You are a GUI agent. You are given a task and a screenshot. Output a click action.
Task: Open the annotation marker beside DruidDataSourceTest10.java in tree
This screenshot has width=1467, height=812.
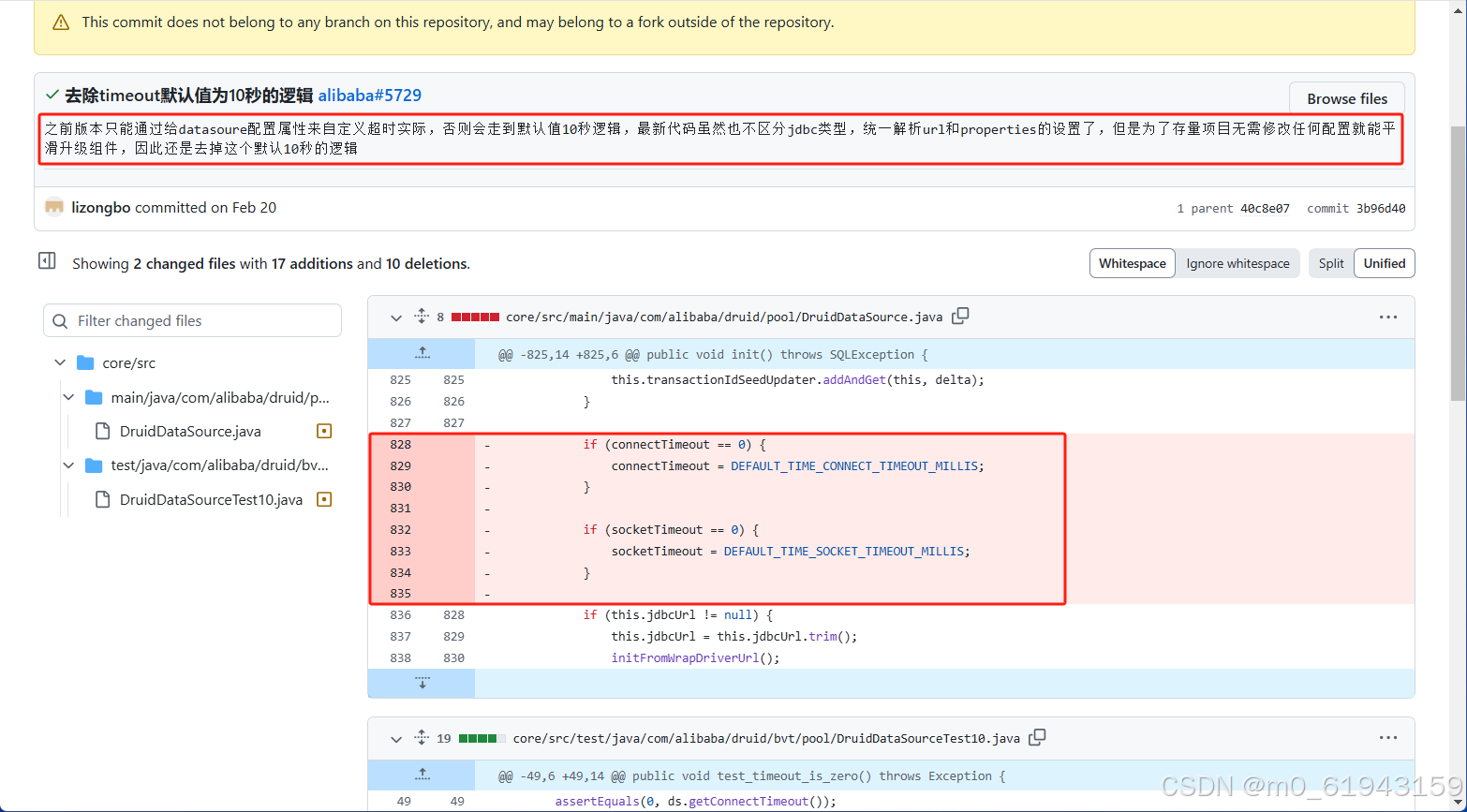tap(323, 499)
